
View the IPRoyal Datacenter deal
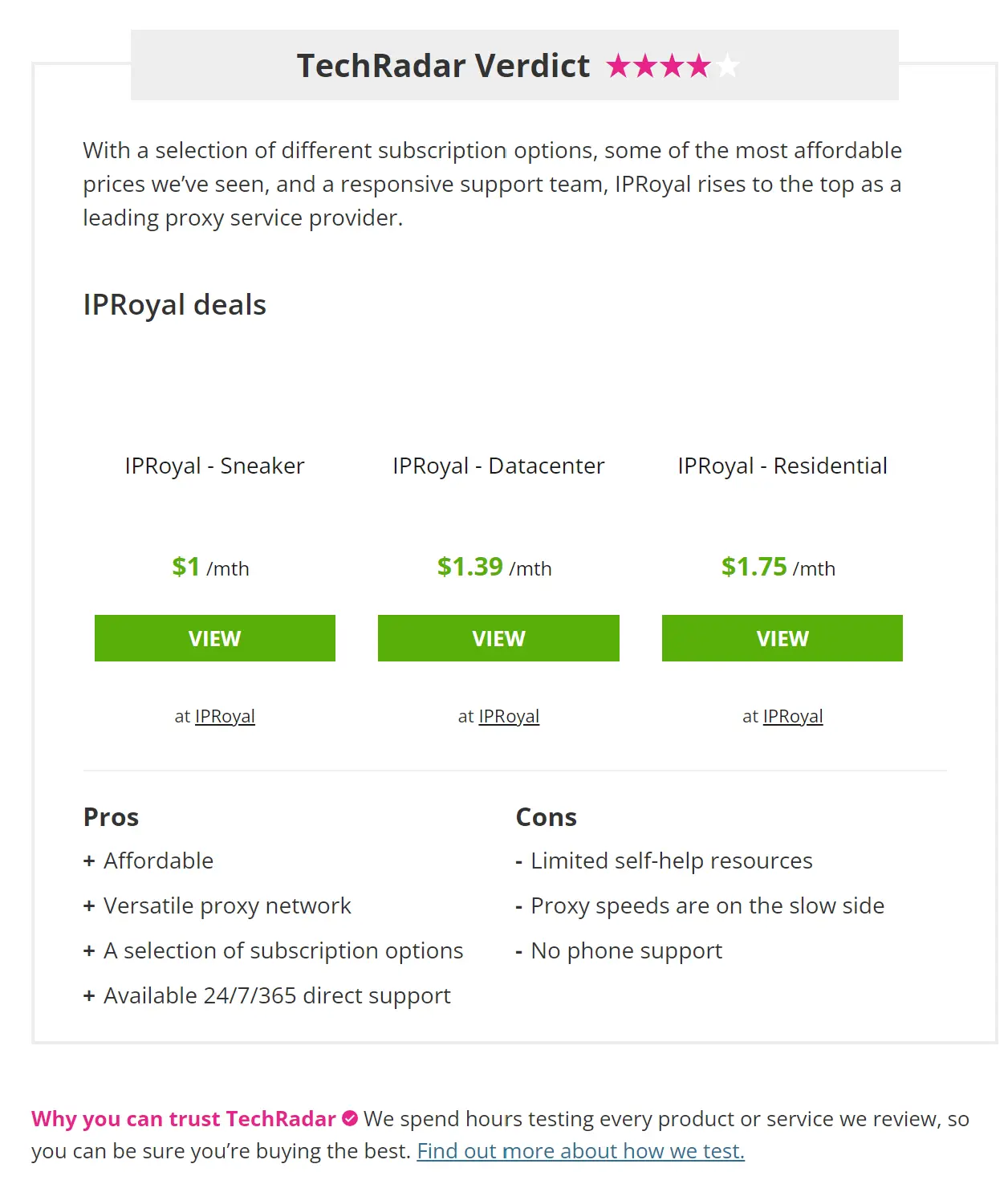[498, 638]
